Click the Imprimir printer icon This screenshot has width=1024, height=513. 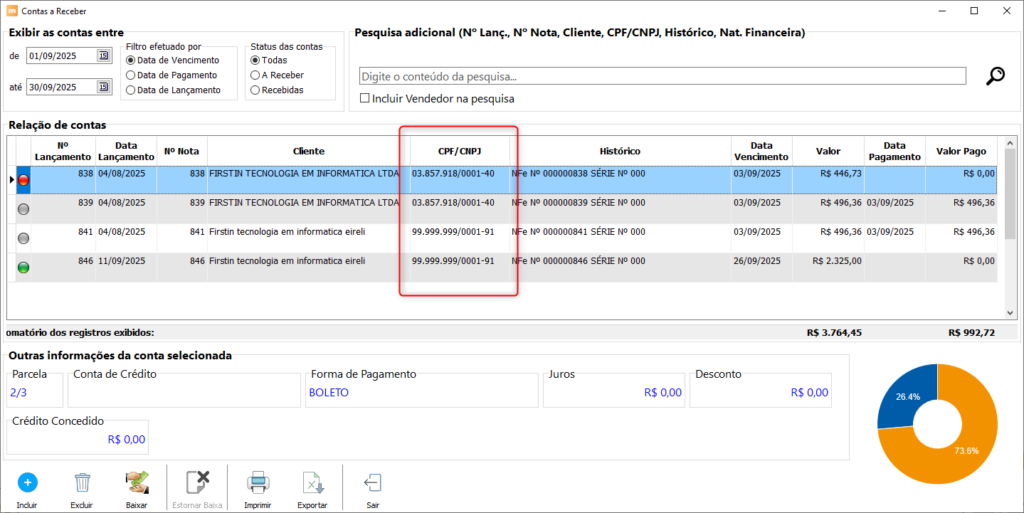tap(258, 483)
